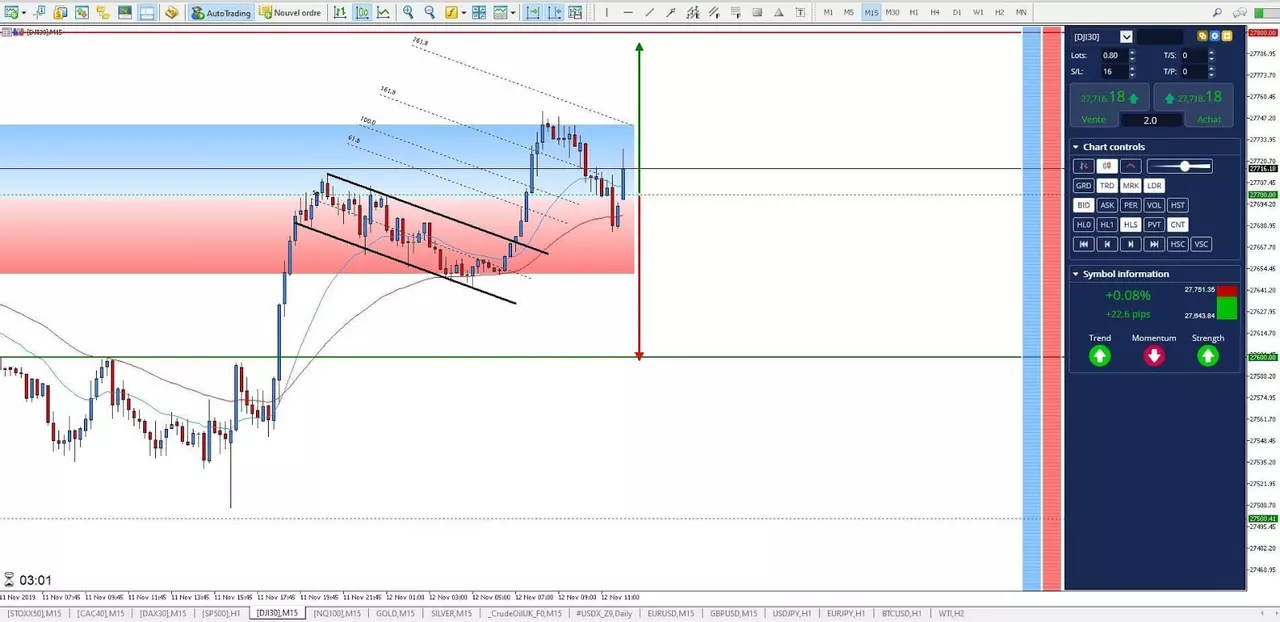Toggle the LDR chart control

(x=1154, y=186)
